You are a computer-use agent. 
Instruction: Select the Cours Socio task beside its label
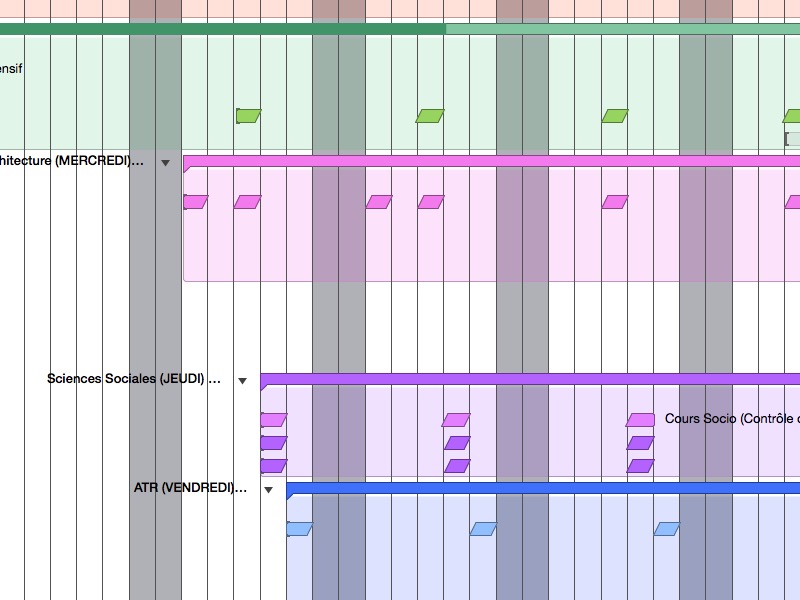pos(640,420)
